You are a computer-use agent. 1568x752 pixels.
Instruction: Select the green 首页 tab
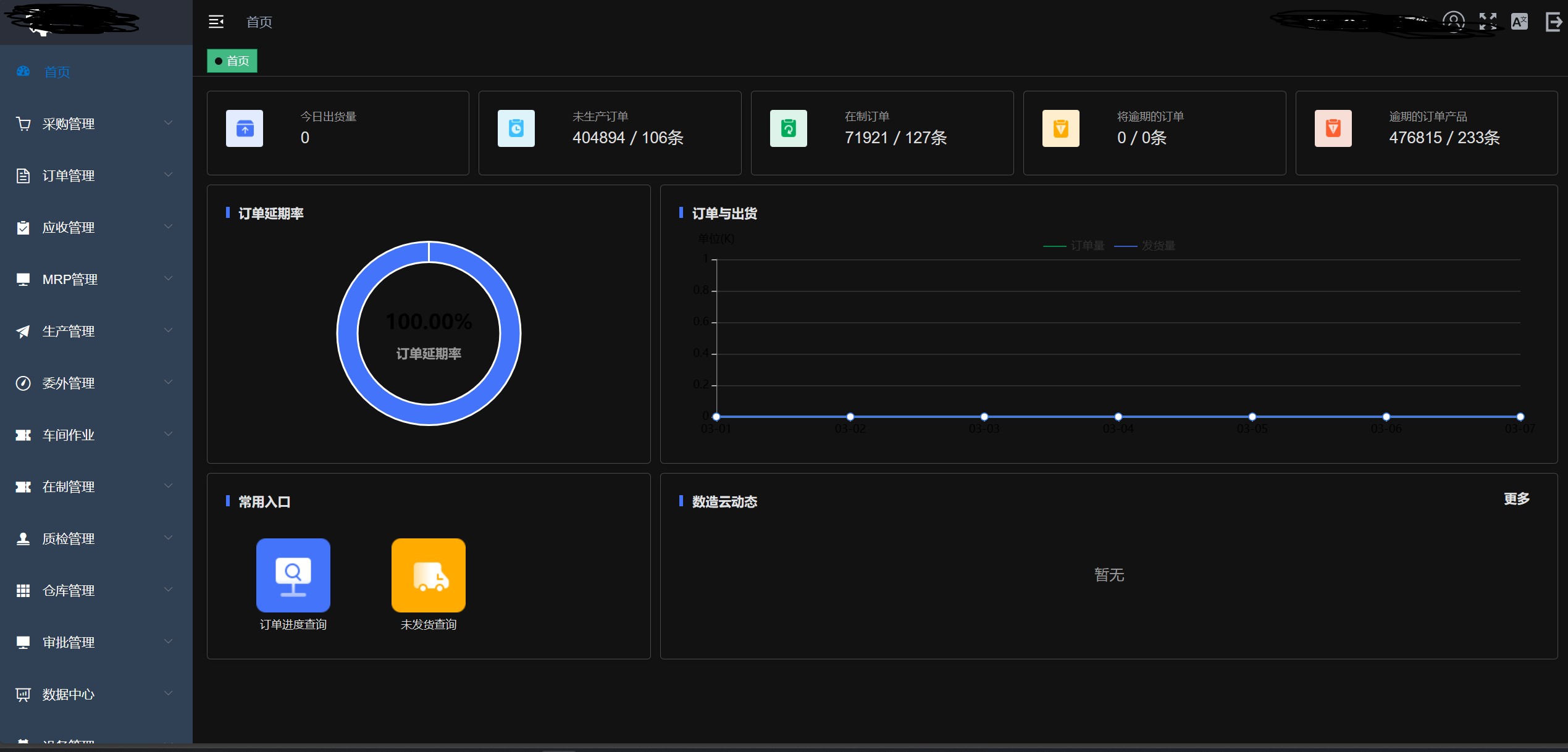pos(232,61)
